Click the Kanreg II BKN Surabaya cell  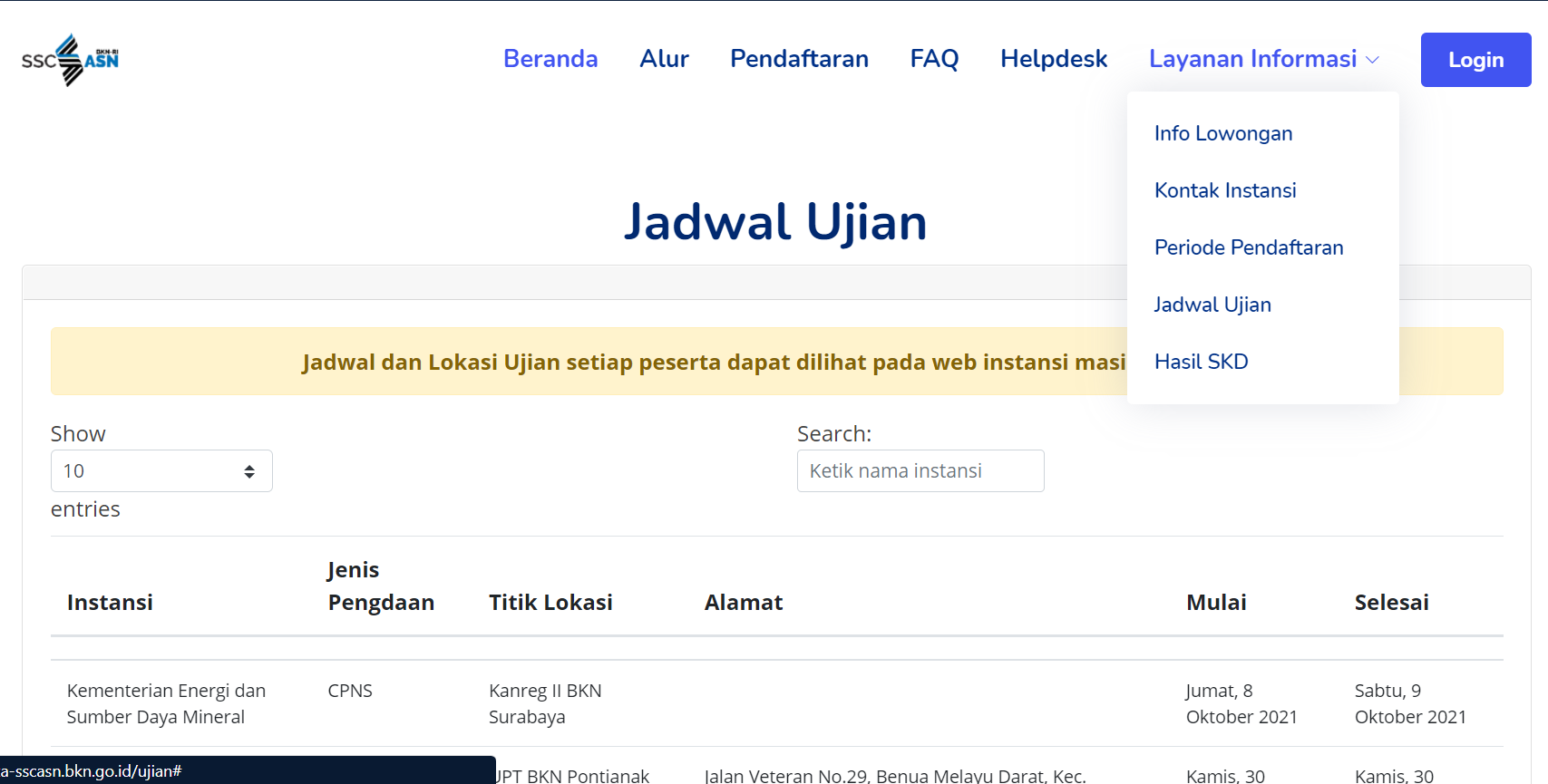[x=545, y=703]
